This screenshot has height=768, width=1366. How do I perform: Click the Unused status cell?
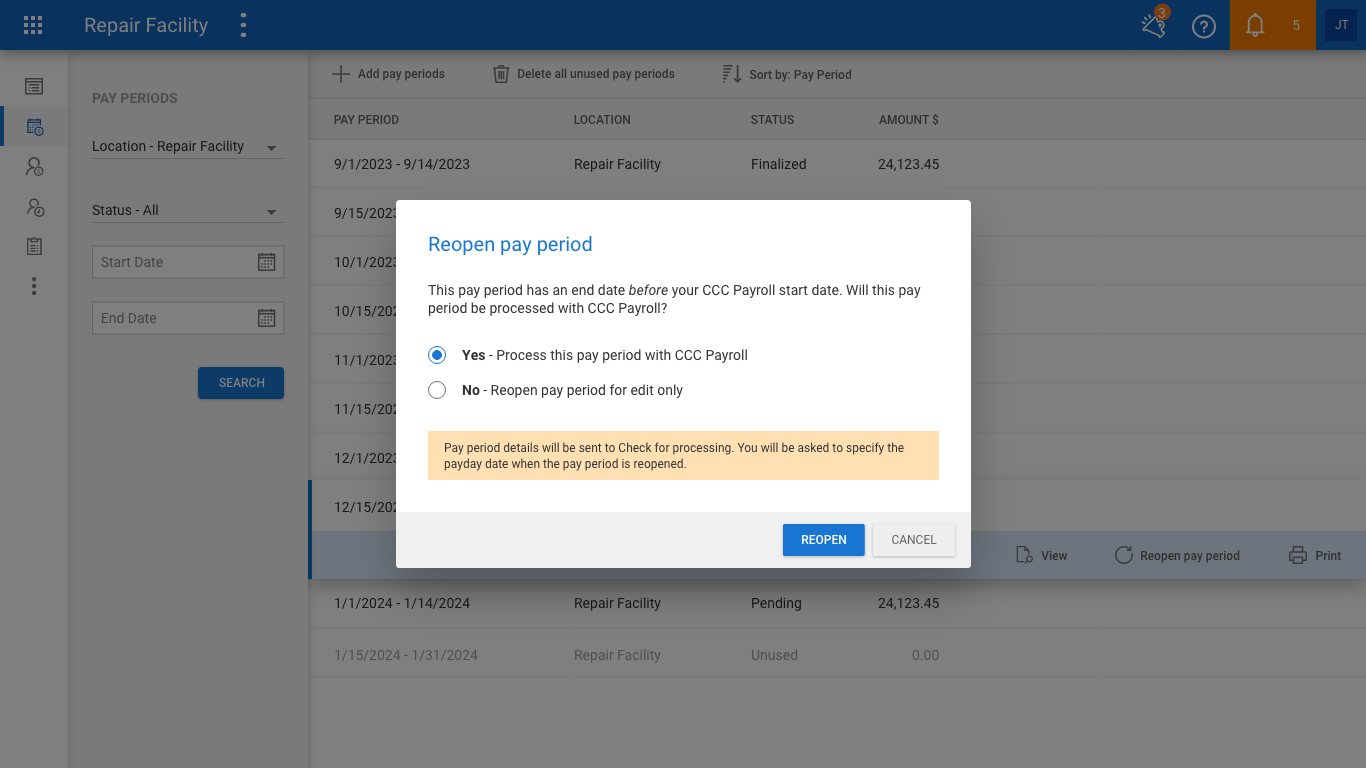tap(774, 655)
